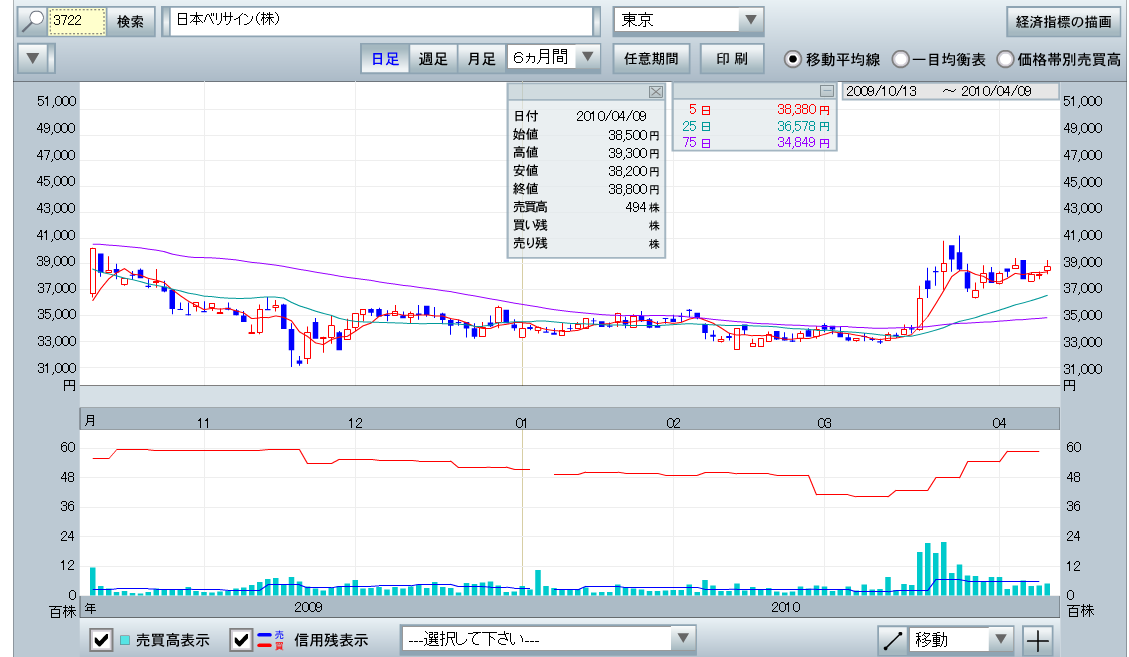
Task: Open the 6ヵ月間 period dropdown
Action: pyautogui.click(x=588, y=58)
